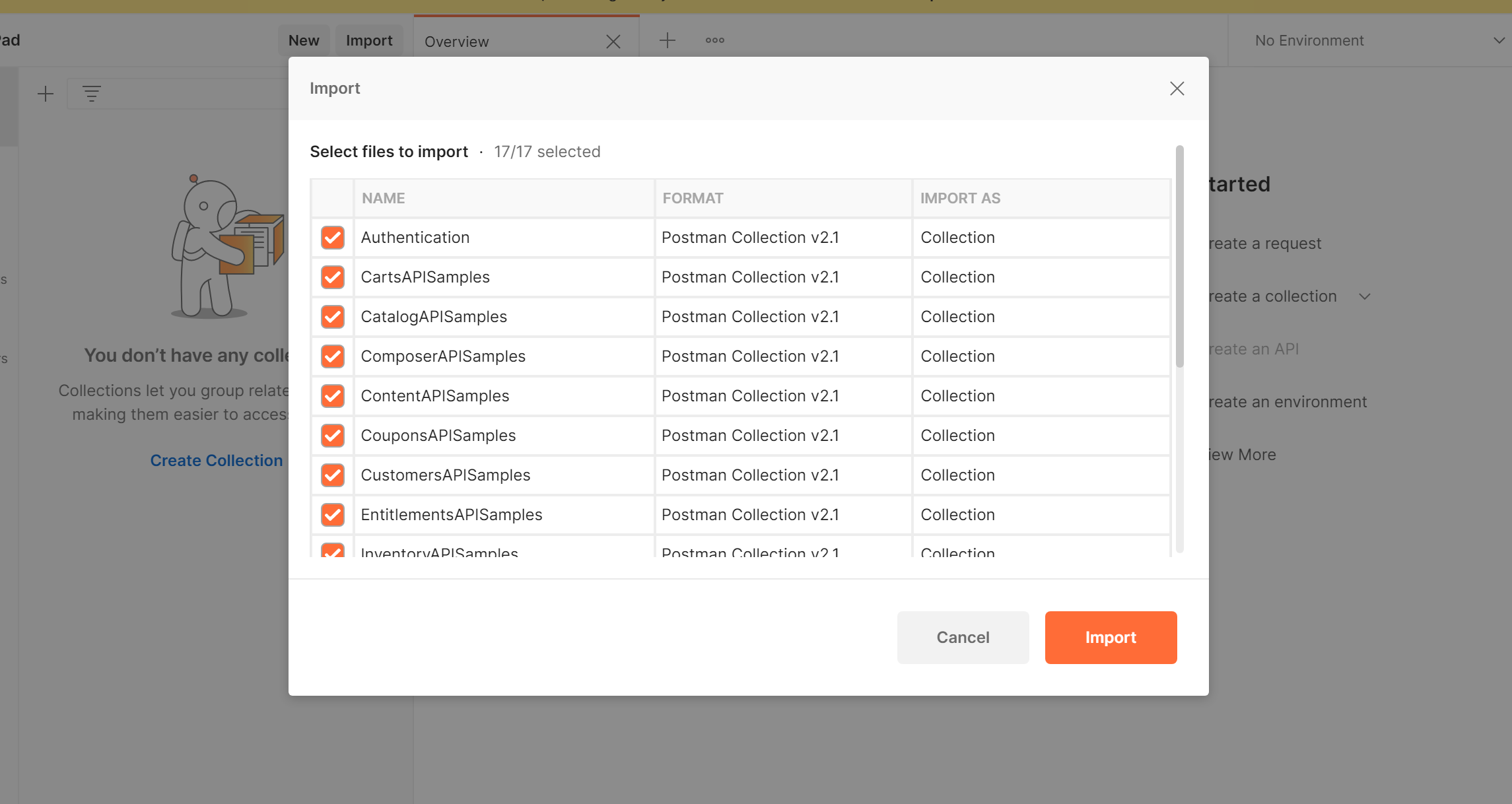This screenshot has width=1512, height=804.
Task: Click the Import tab in toolbar
Action: 368,40
